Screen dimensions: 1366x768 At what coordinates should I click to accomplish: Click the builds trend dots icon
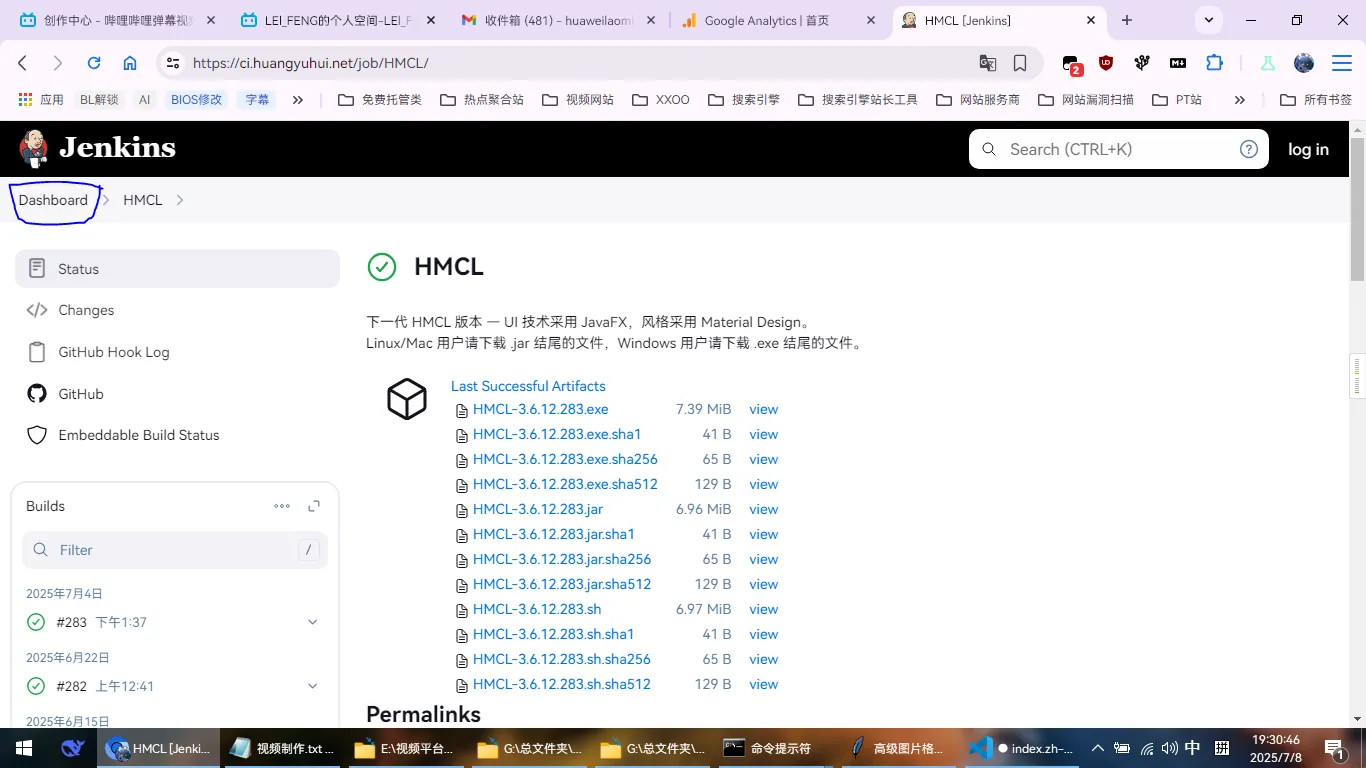[282, 506]
